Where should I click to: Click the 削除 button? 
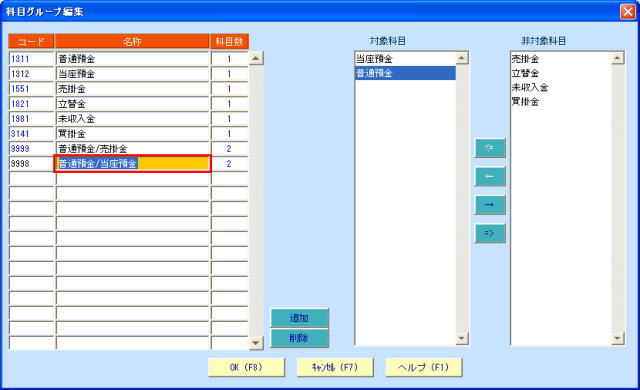pyautogui.click(x=299, y=338)
